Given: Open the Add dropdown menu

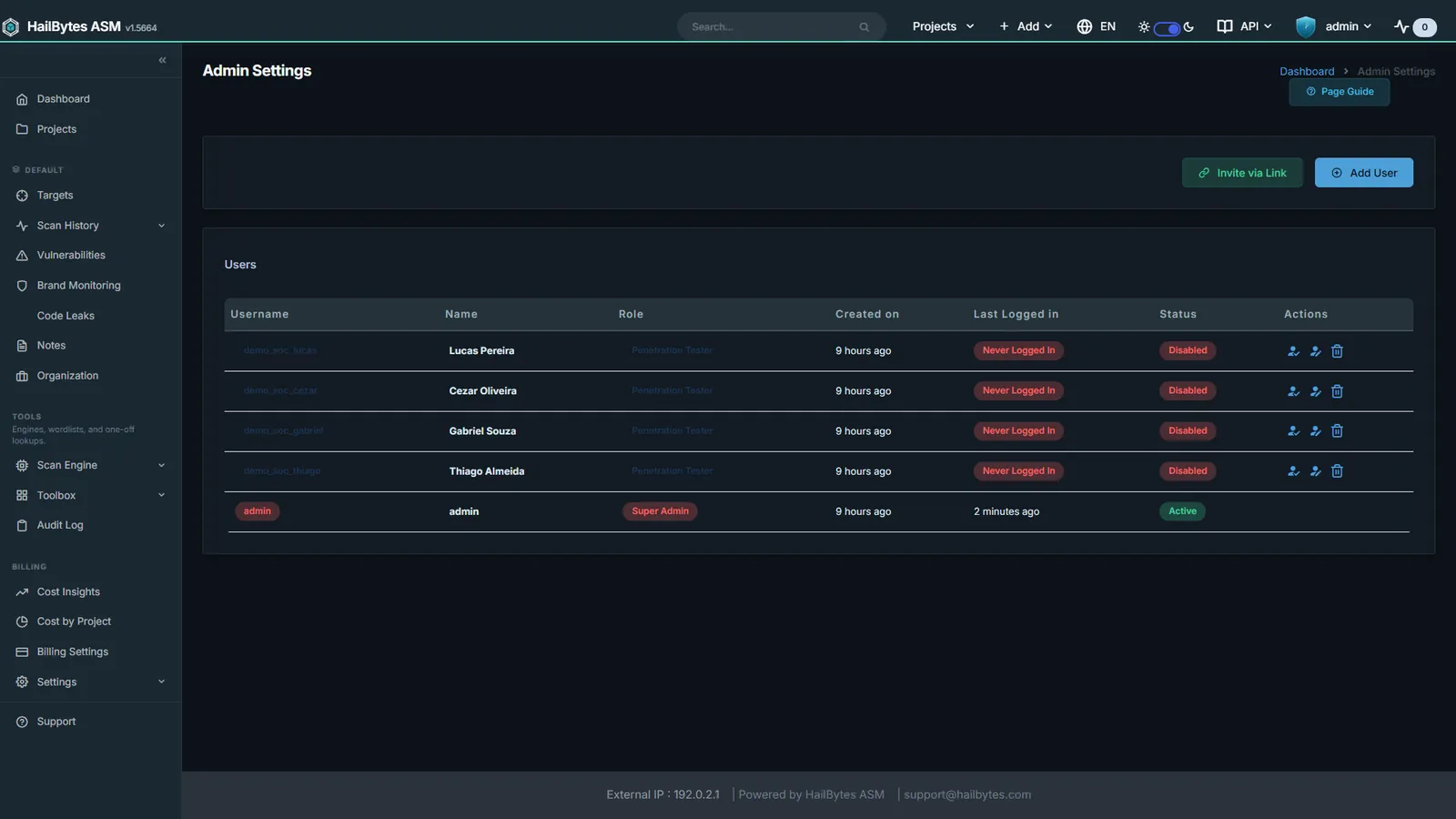Looking at the screenshot, I should pos(1026,26).
